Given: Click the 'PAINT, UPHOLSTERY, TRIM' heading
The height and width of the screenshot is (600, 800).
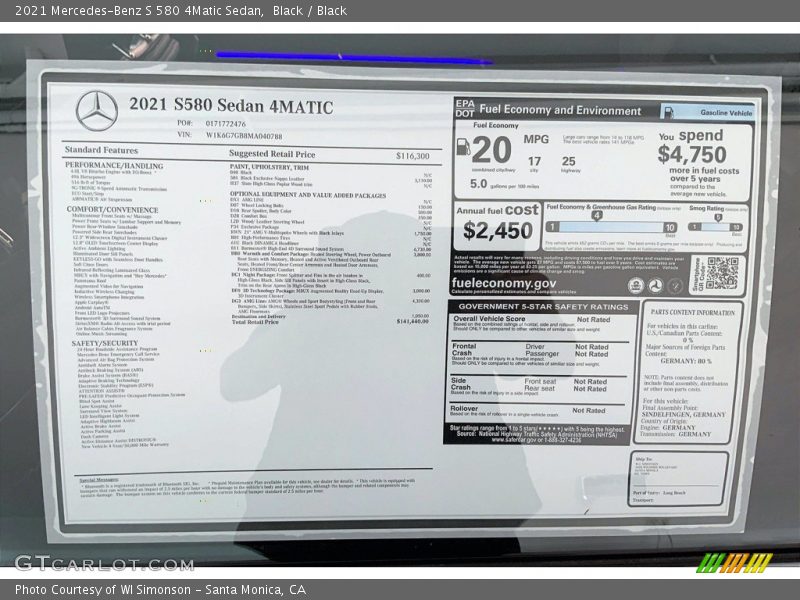Looking at the screenshot, I should pos(269,167).
